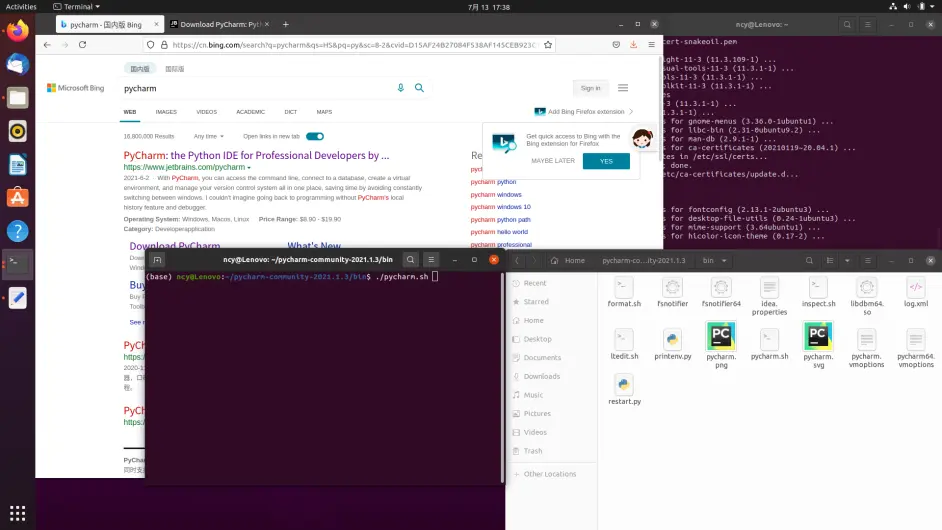Open Thunderbird mail from the dock

pyautogui.click(x=17, y=64)
